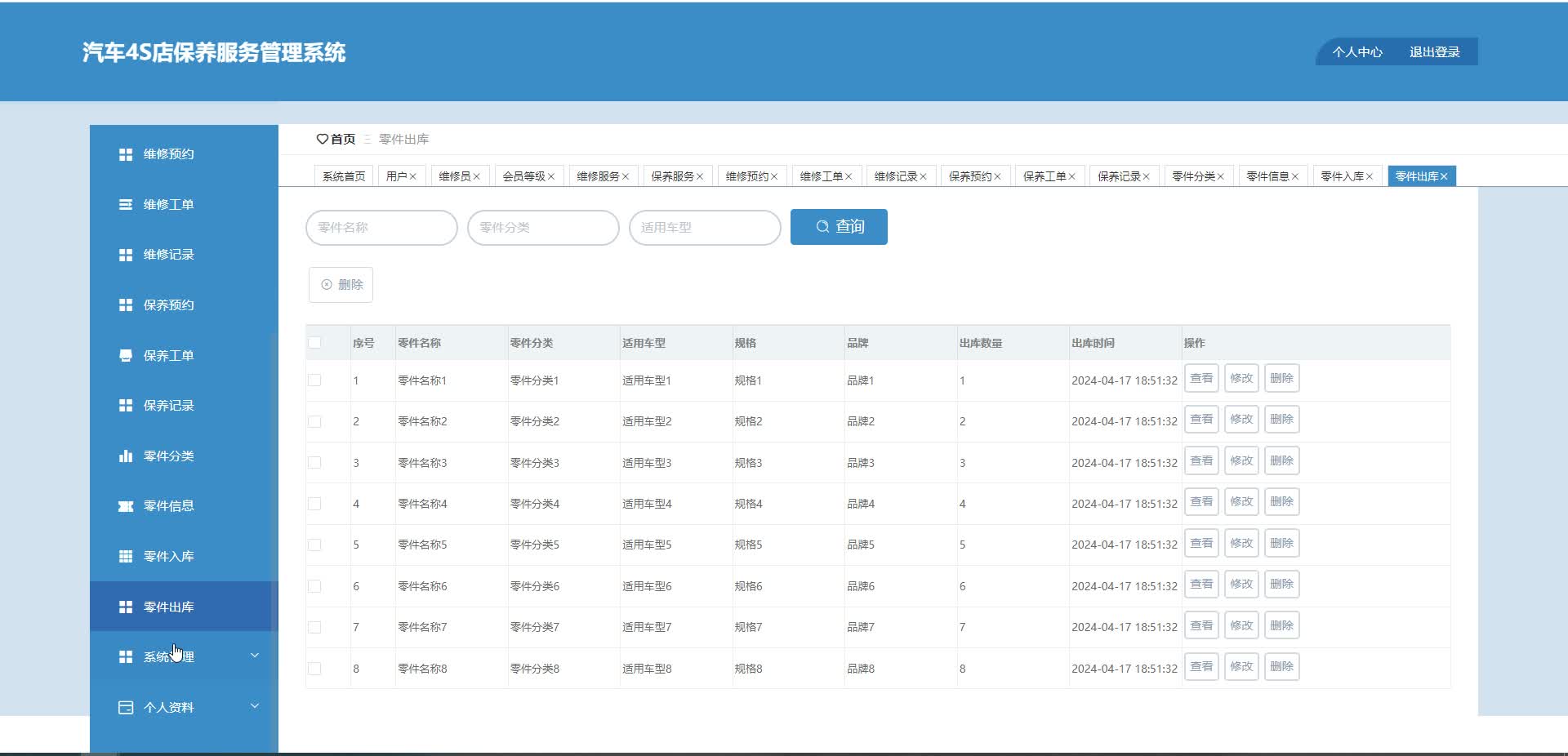Check the checkbox for row 3

point(315,462)
